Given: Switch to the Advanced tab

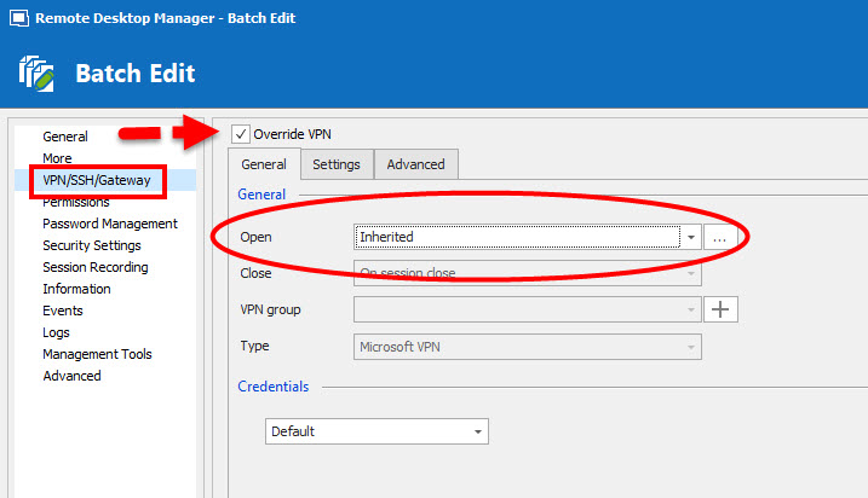Looking at the screenshot, I should coord(416,165).
